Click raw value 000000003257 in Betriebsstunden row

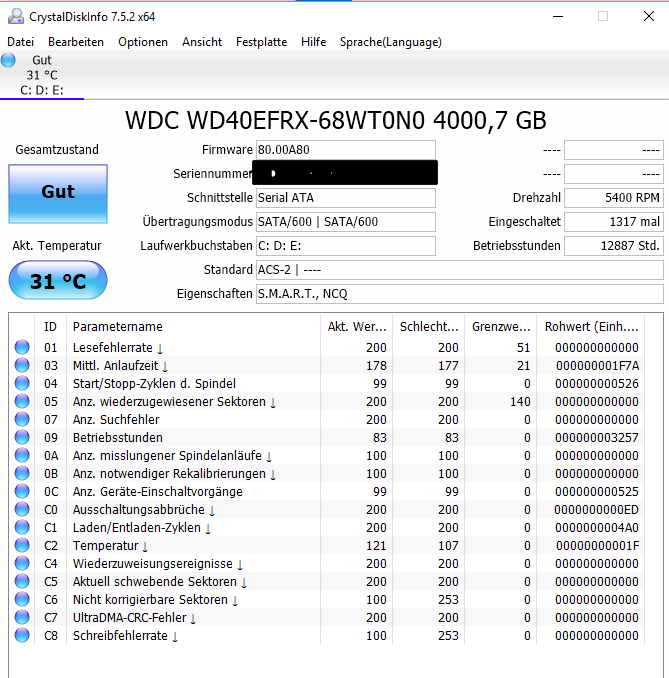point(597,438)
